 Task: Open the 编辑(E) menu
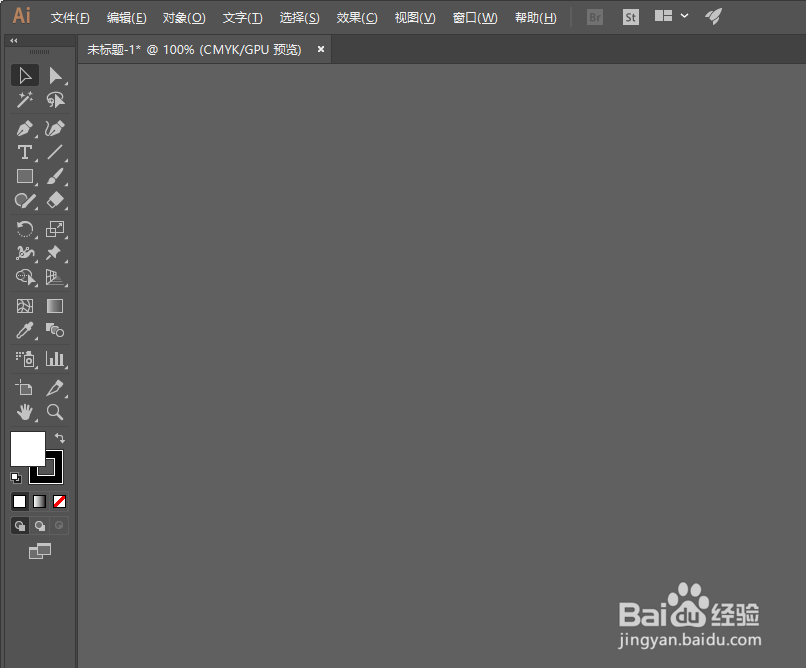point(126,18)
